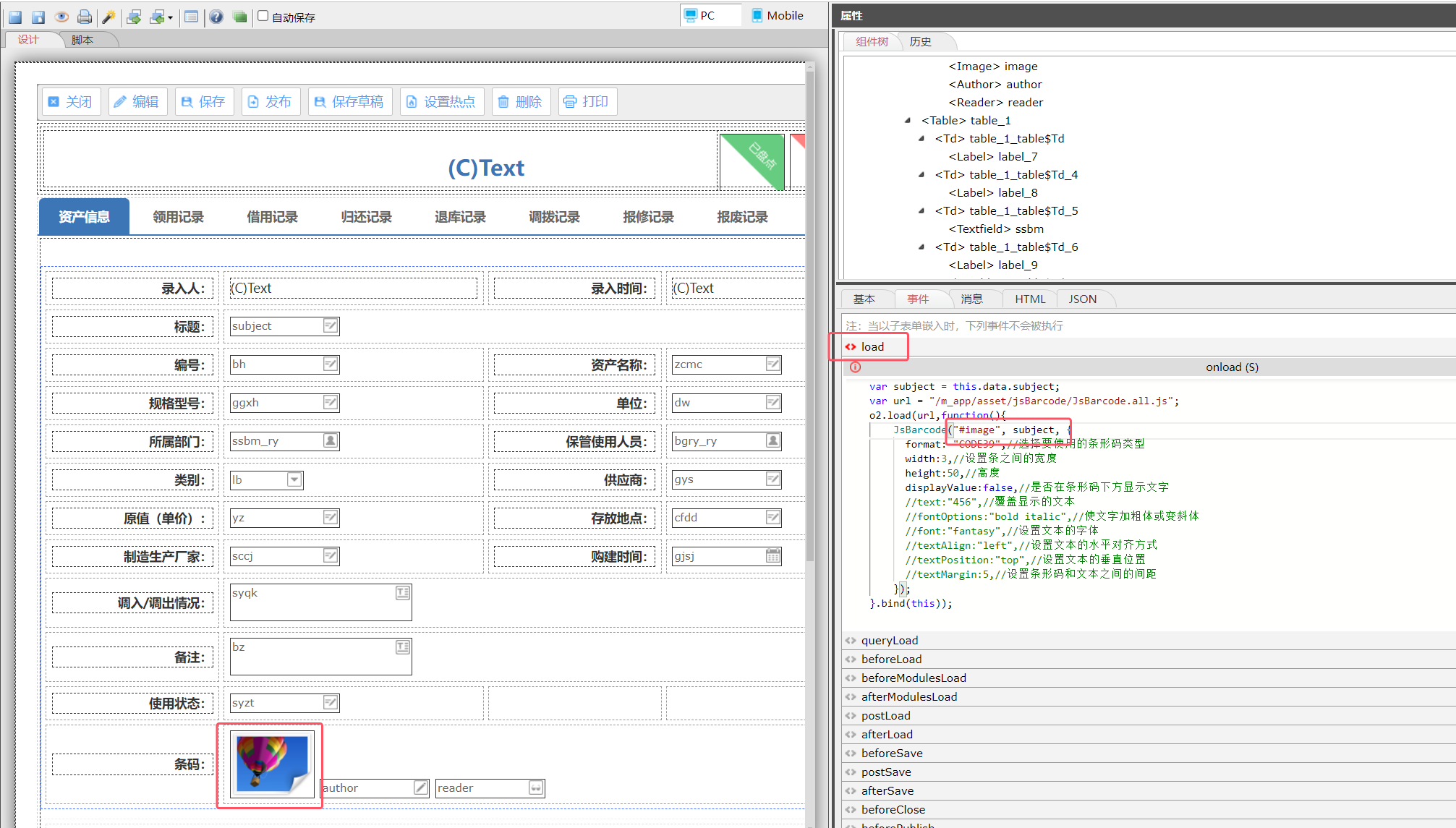Click the form list template icon

coord(191,17)
